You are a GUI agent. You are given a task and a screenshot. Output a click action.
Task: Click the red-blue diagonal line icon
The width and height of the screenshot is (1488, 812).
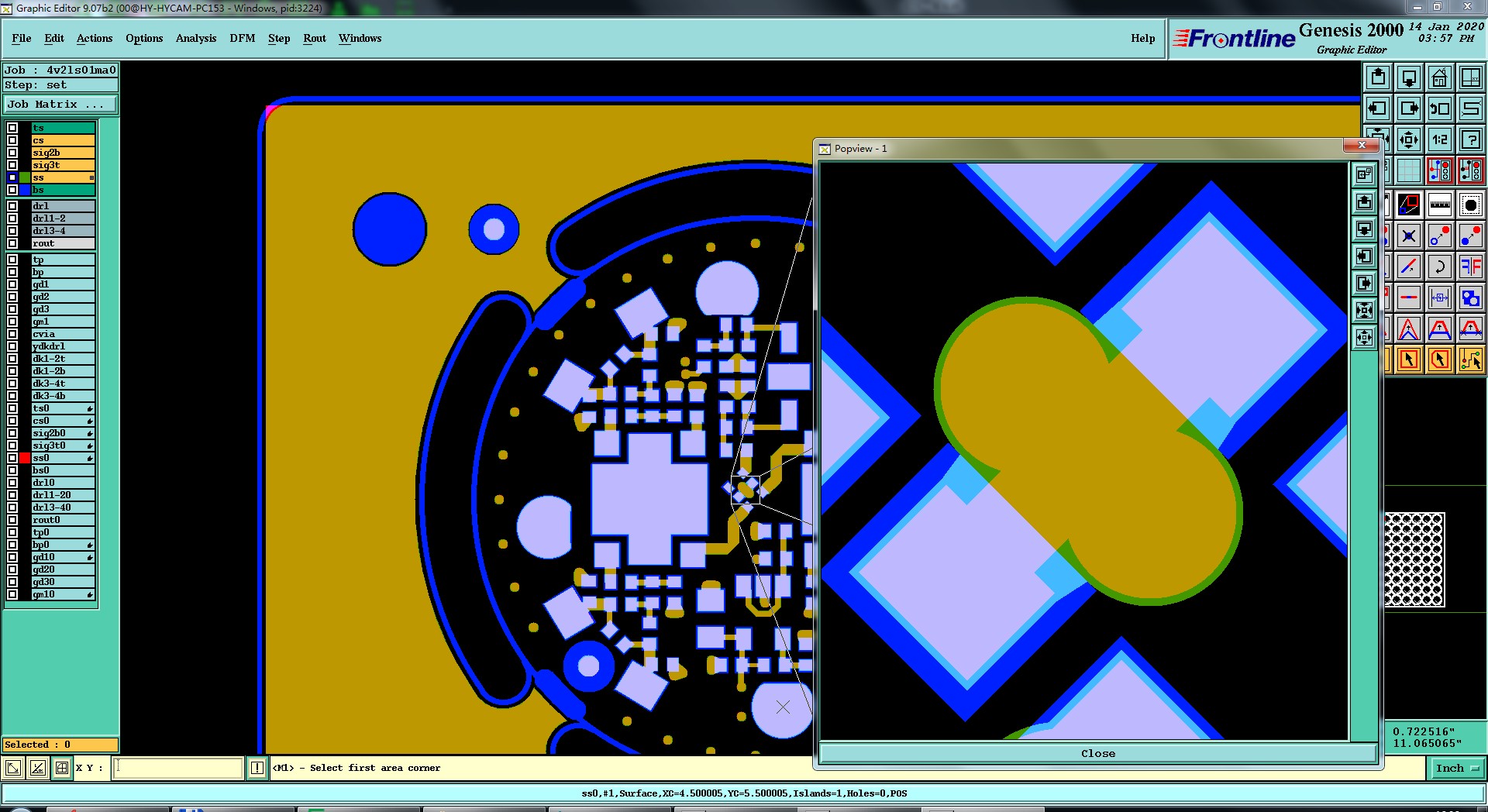click(x=1409, y=267)
